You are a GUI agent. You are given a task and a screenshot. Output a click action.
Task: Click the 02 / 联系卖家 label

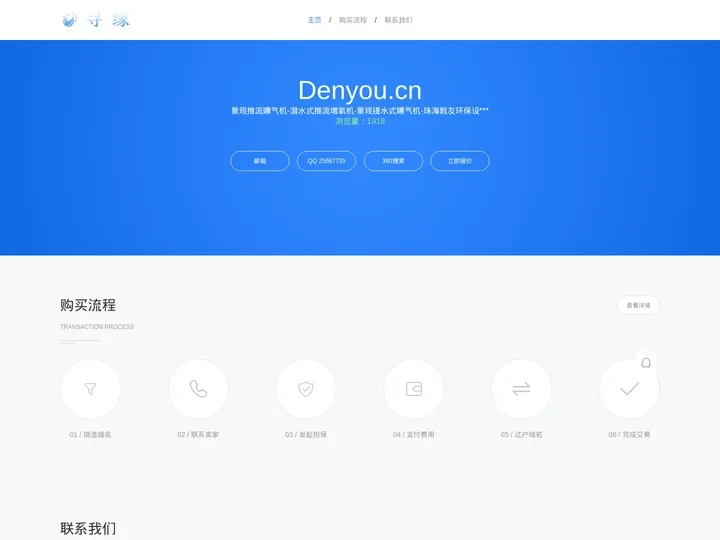coord(198,434)
